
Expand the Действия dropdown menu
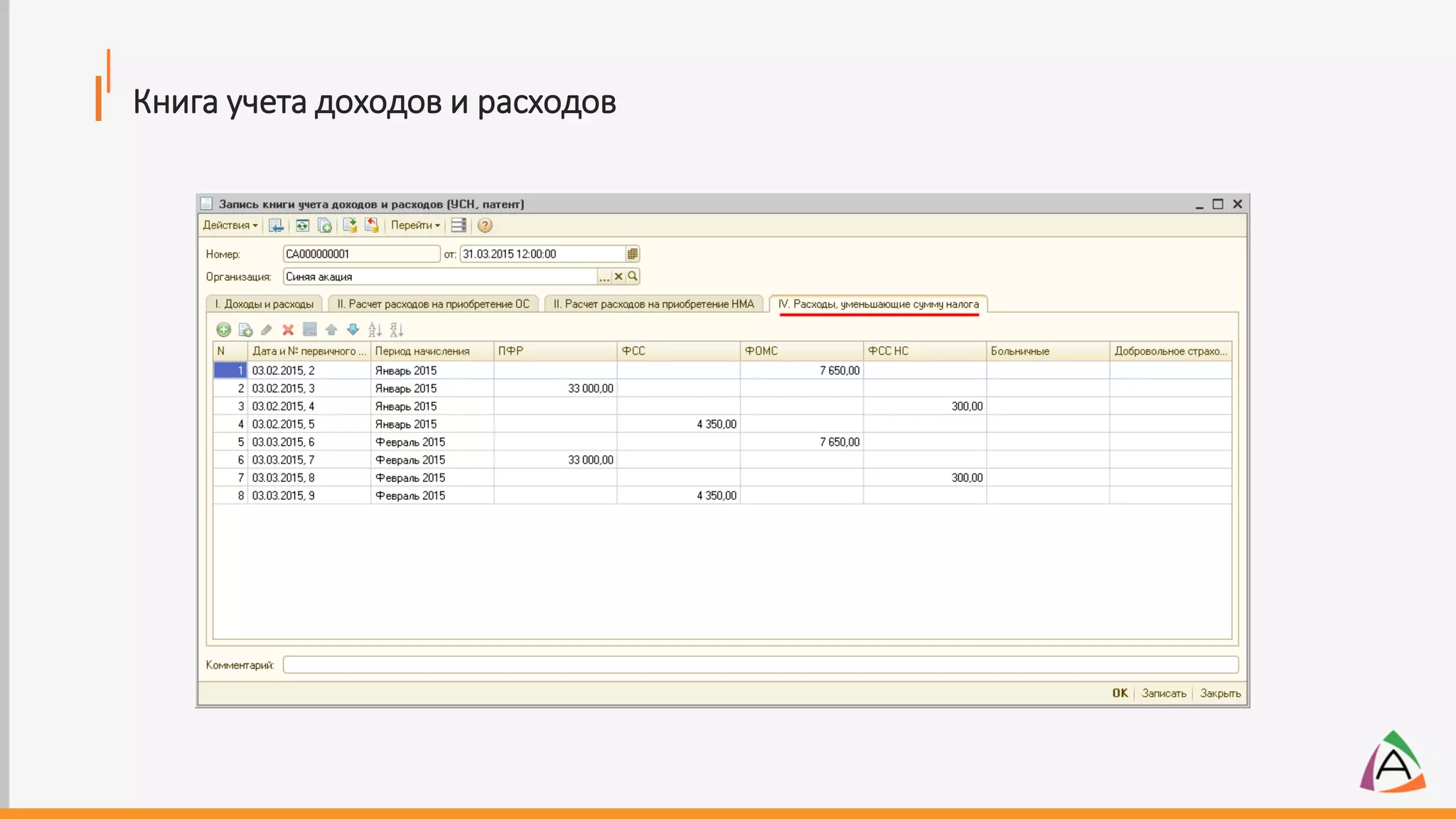[x=230, y=225]
